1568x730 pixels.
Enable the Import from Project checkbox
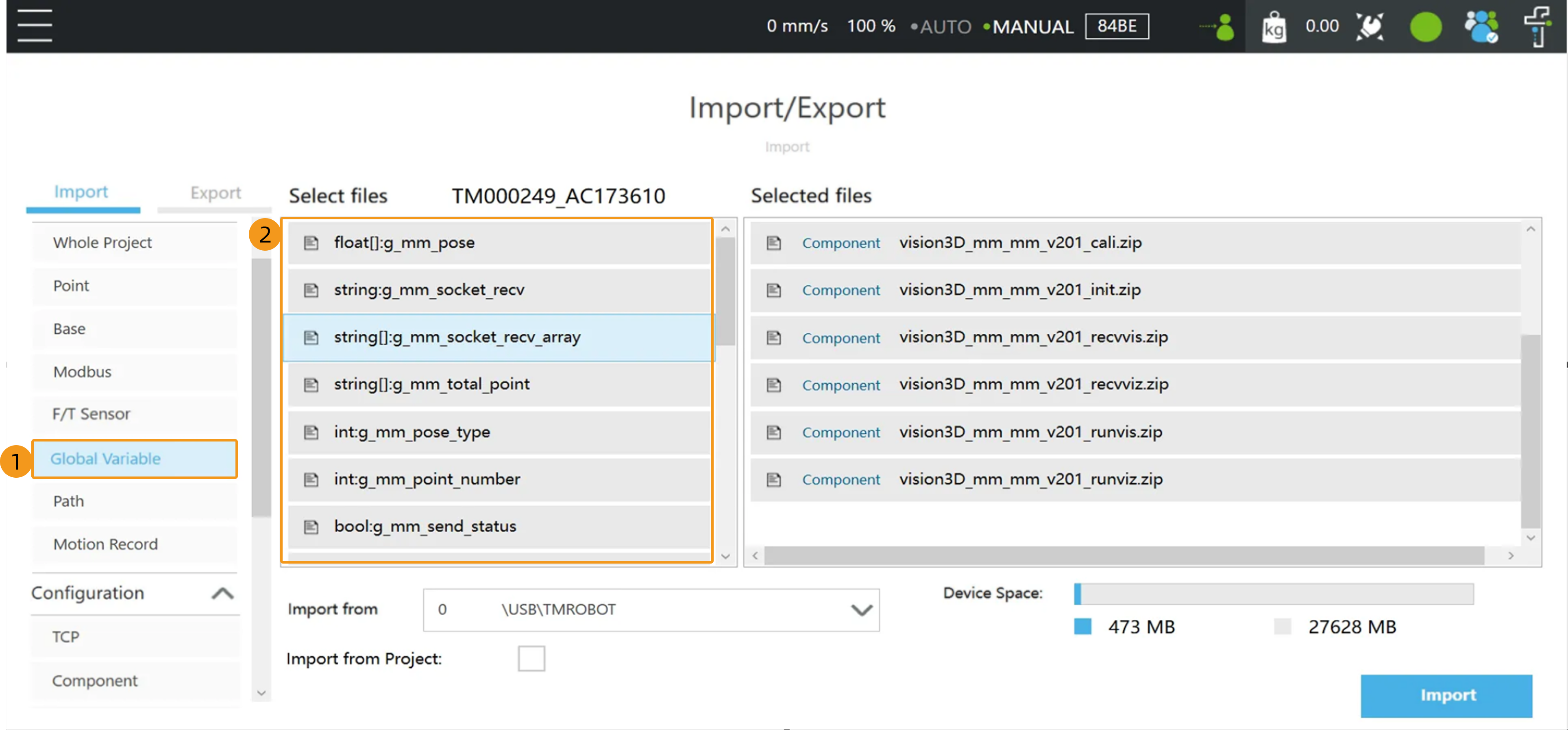coord(531,658)
